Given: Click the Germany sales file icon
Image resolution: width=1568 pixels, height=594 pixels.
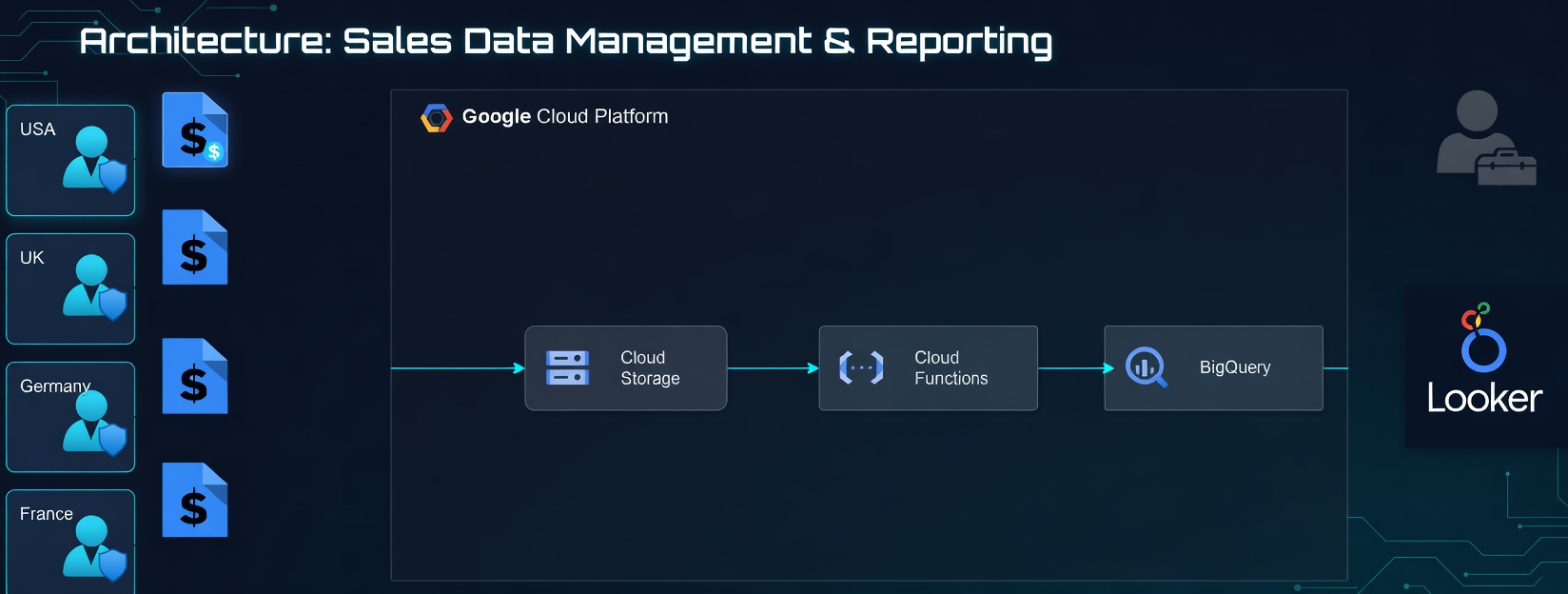Looking at the screenshot, I should [x=195, y=376].
